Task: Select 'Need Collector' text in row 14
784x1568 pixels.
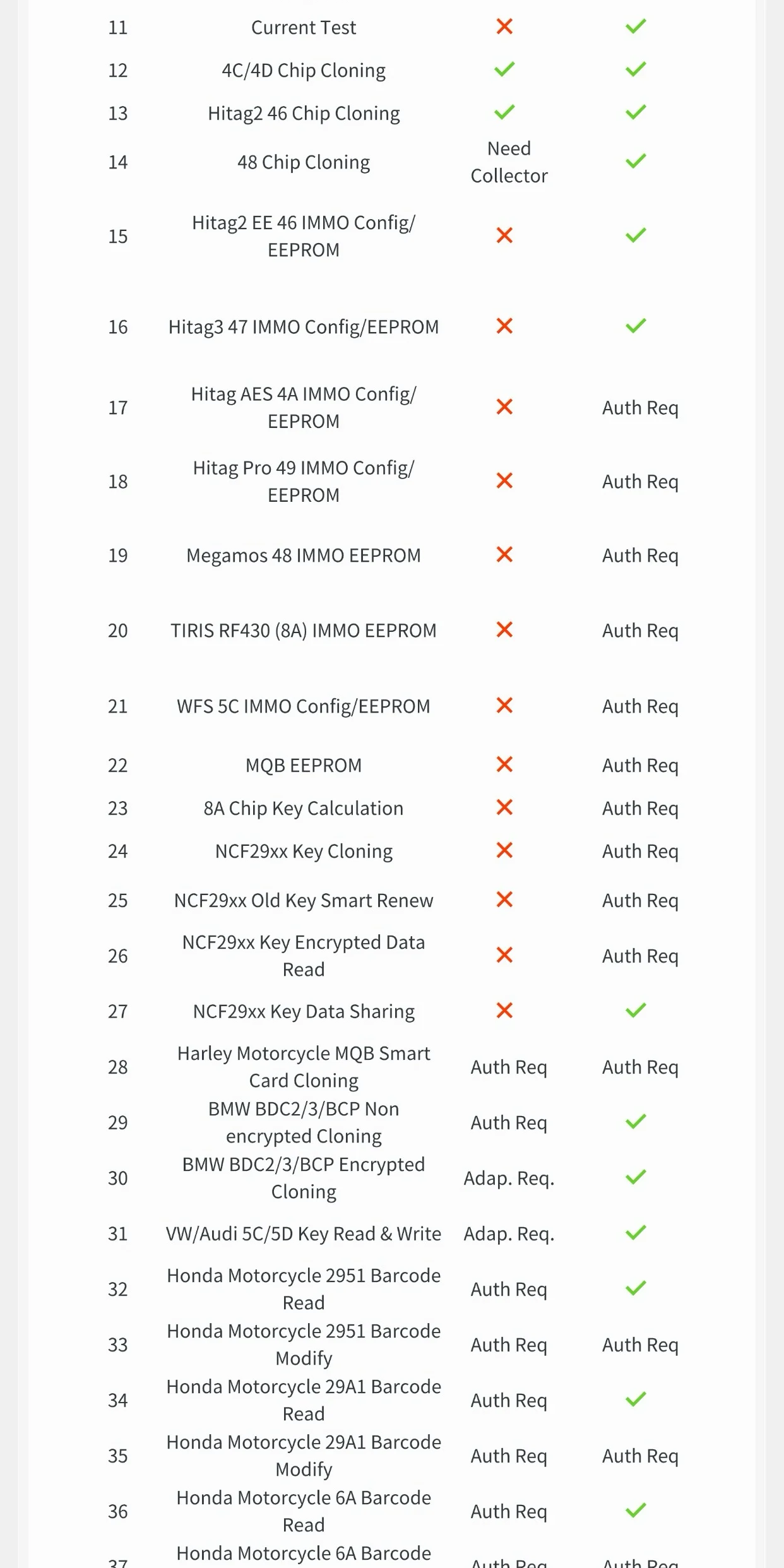Action: (509, 162)
